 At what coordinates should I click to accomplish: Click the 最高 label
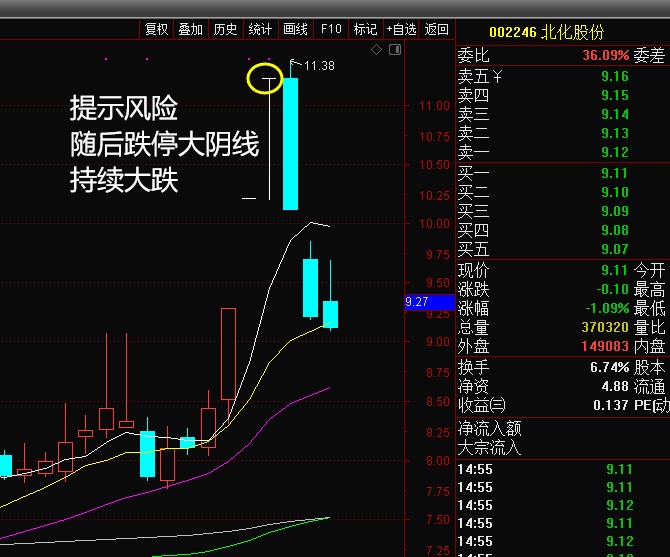[x=649, y=290]
